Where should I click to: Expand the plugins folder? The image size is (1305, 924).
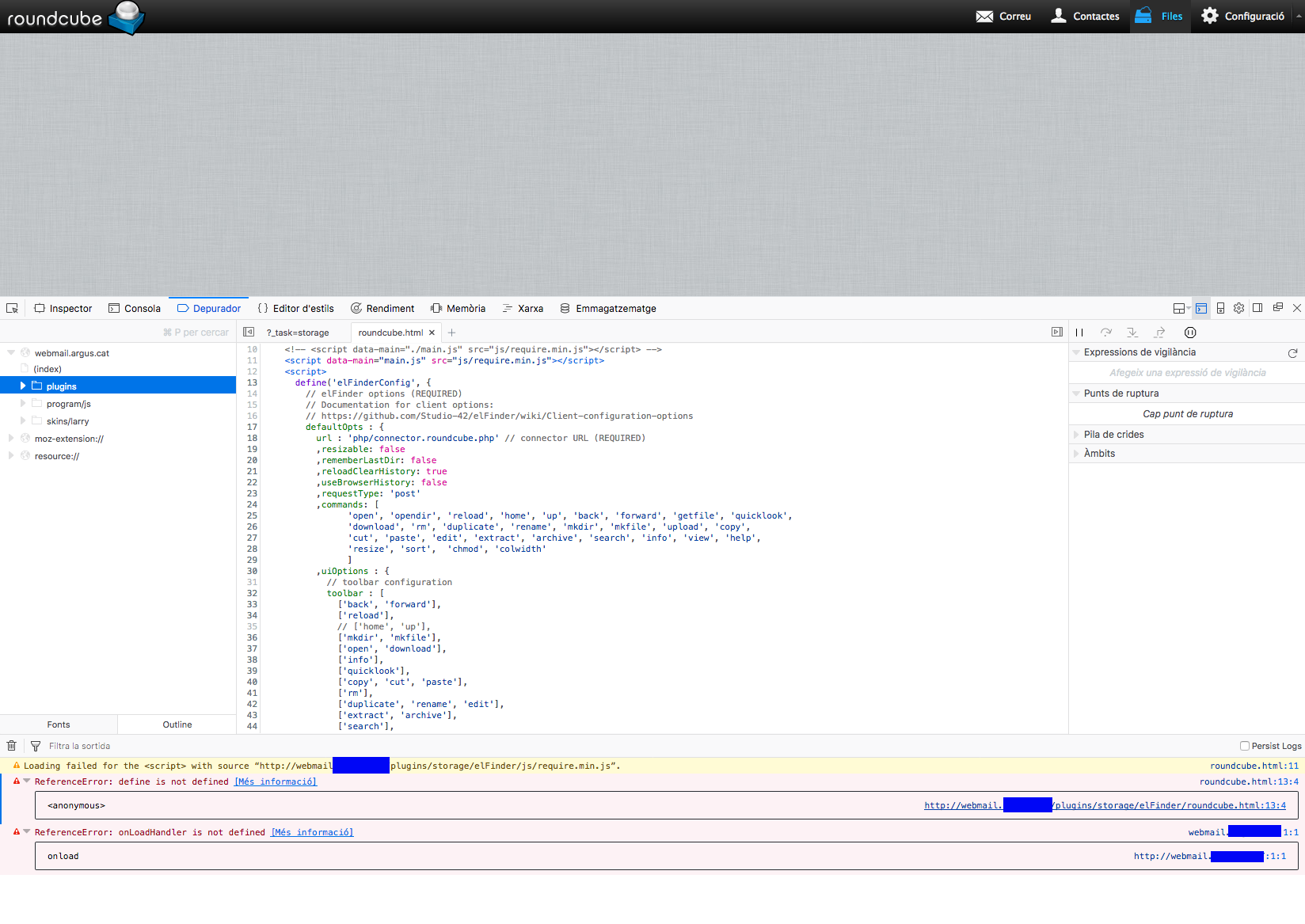pos(23,386)
